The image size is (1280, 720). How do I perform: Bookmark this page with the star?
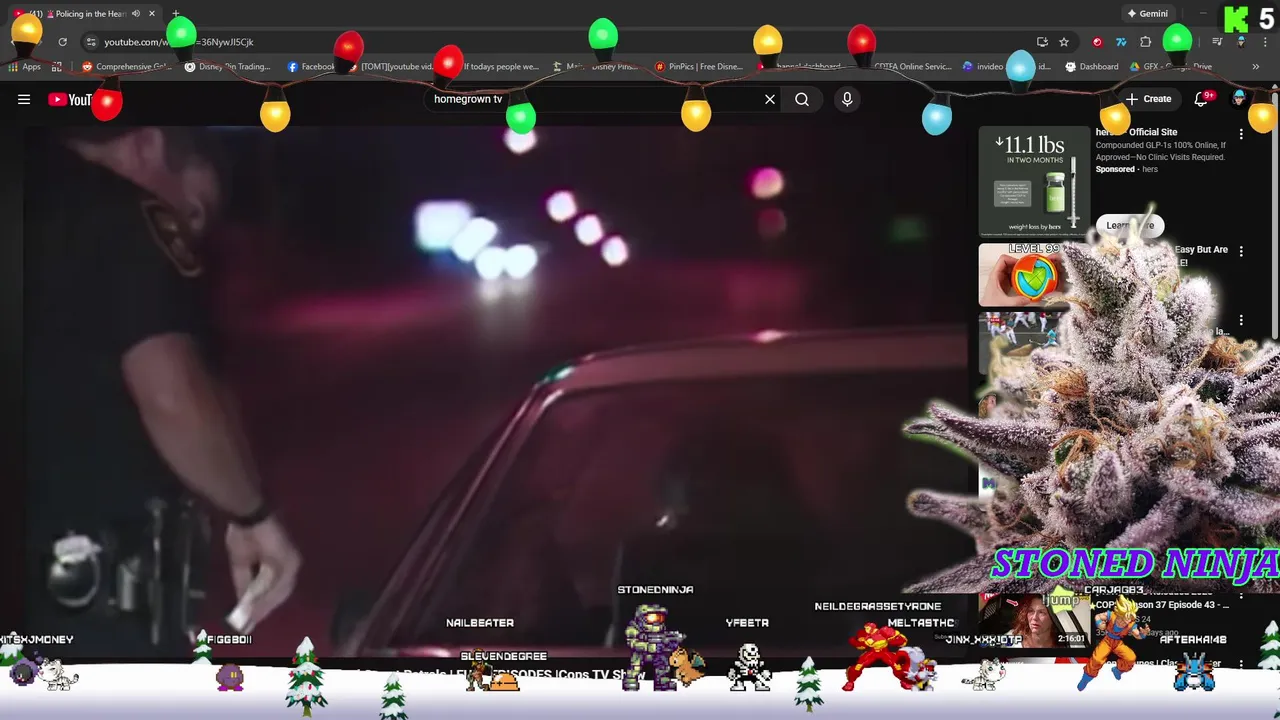coord(1064,42)
